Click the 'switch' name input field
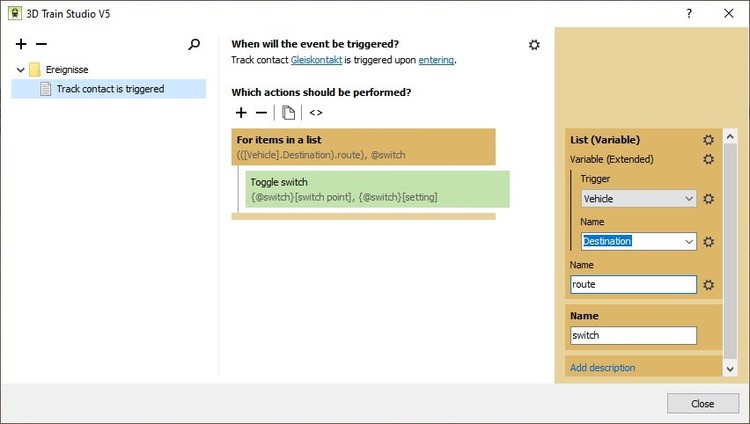Viewport: 750px width, 424px height. pos(632,335)
